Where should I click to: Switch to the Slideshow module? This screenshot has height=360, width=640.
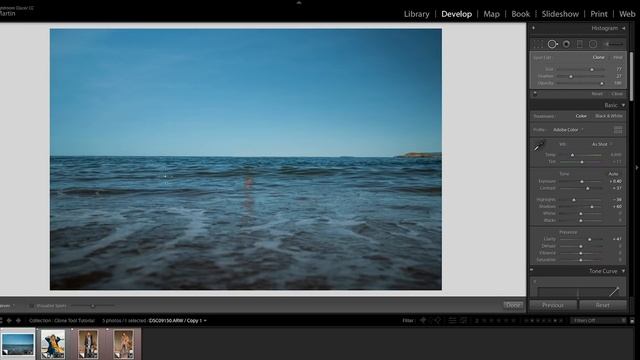coord(560,14)
